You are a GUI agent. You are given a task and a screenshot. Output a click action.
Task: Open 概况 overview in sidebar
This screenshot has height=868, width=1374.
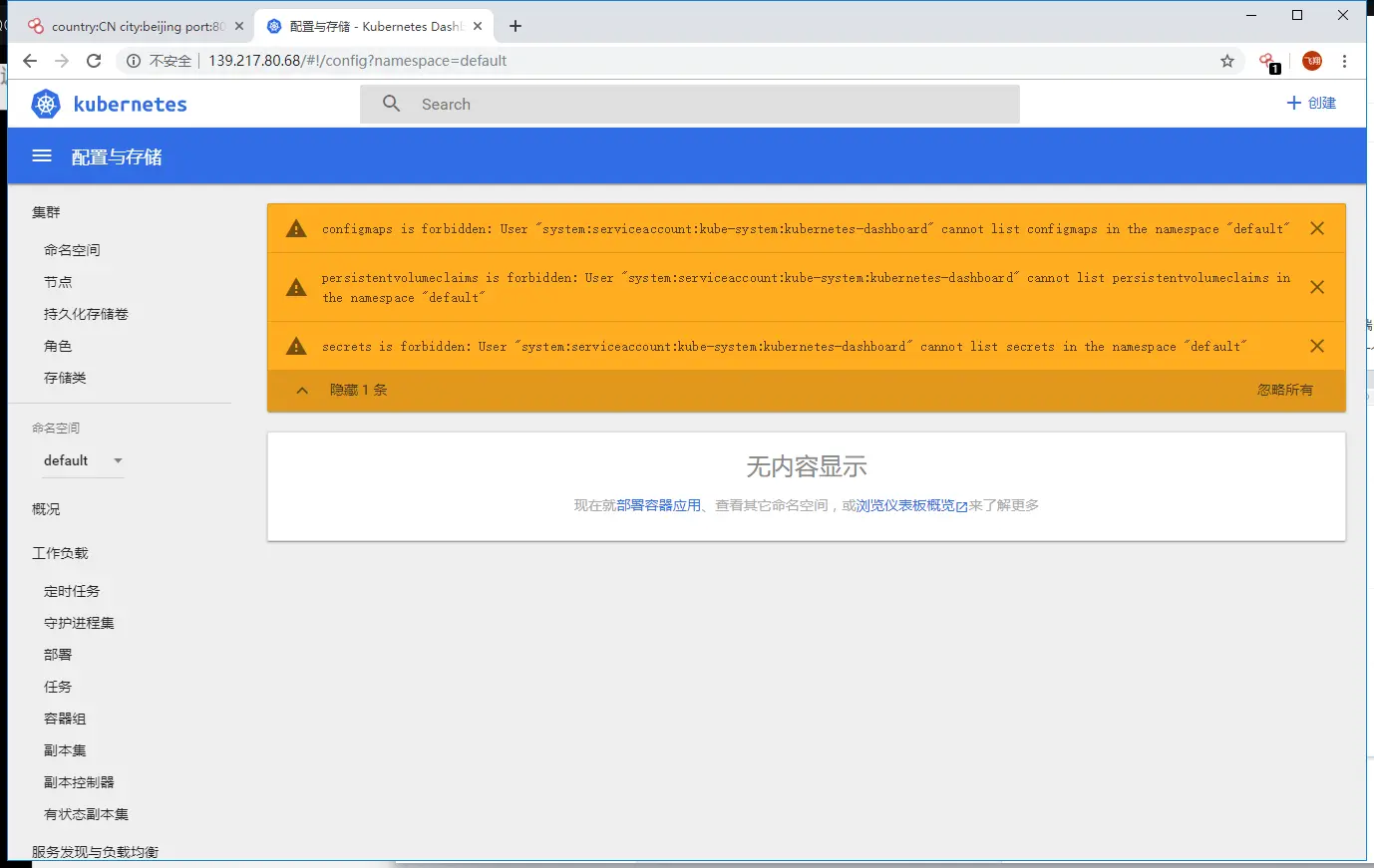[46, 509]
